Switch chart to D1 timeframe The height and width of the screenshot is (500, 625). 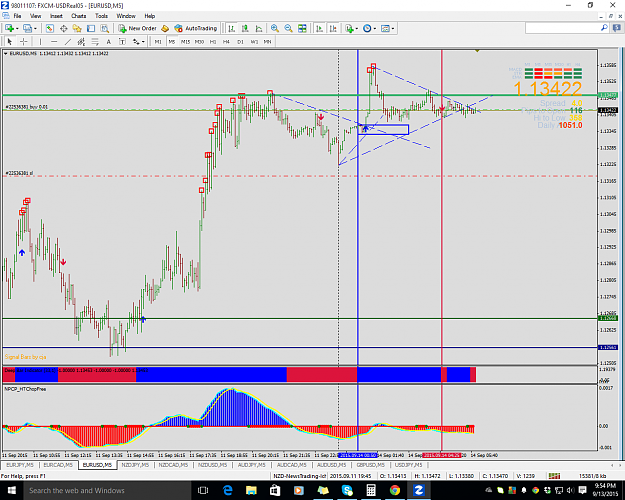coord(240,41)
